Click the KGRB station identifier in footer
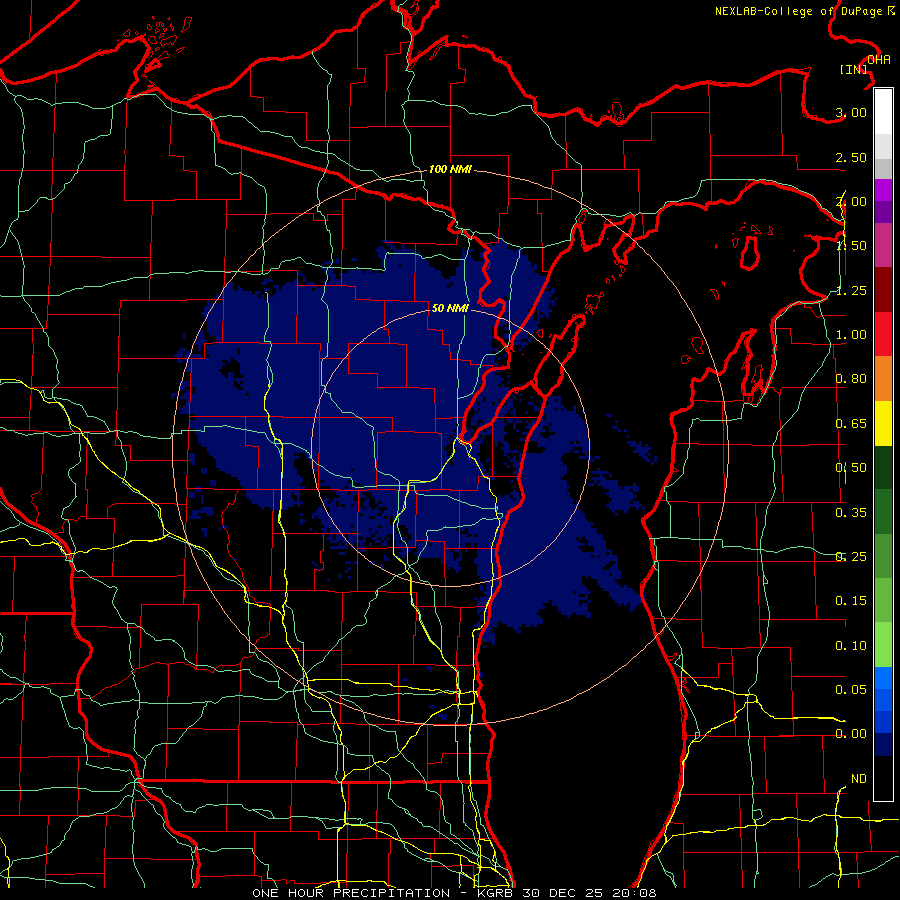Screen dimensions: 900x900 pos(496,893)
